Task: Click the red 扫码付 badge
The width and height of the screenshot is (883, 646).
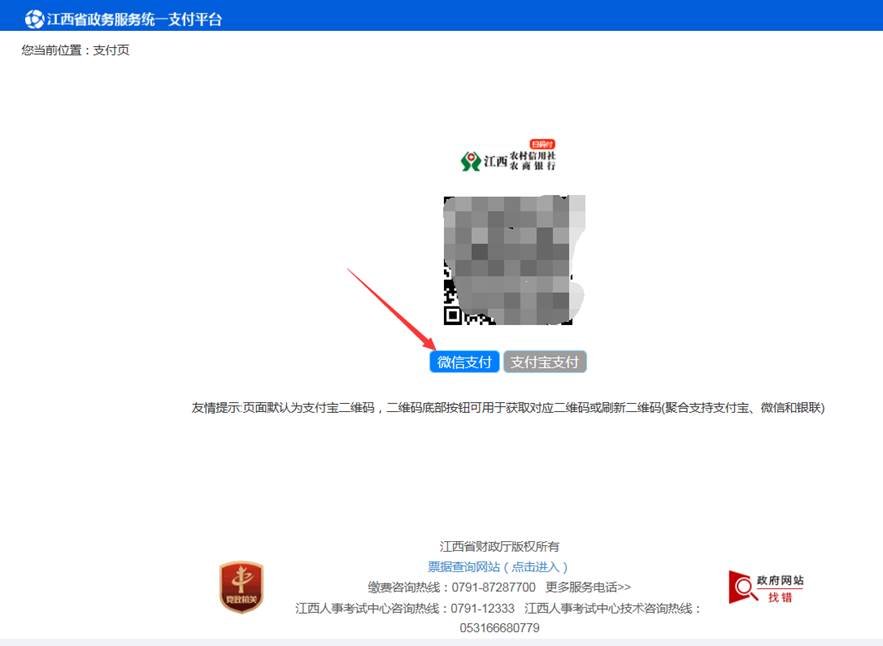Action: [x=542, y=145]
